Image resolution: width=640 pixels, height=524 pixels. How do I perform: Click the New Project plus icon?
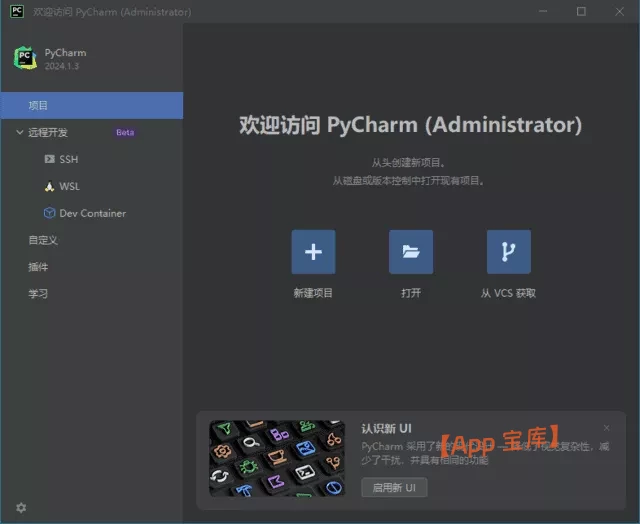(x=313, y=252)
